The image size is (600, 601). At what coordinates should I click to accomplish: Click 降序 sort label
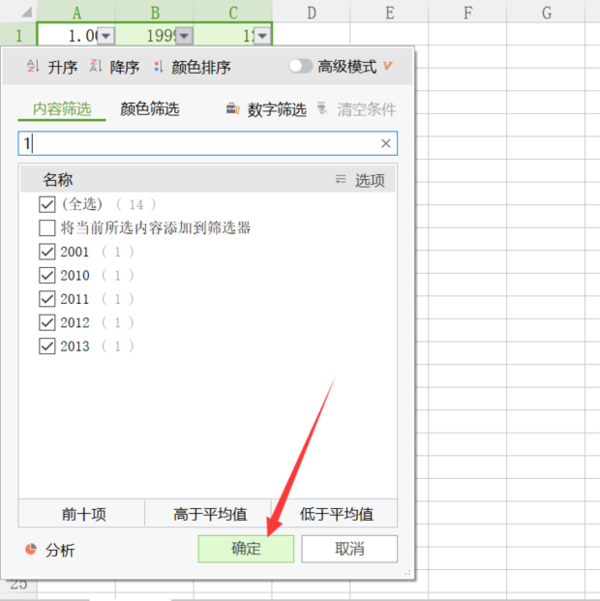[125, 67]
